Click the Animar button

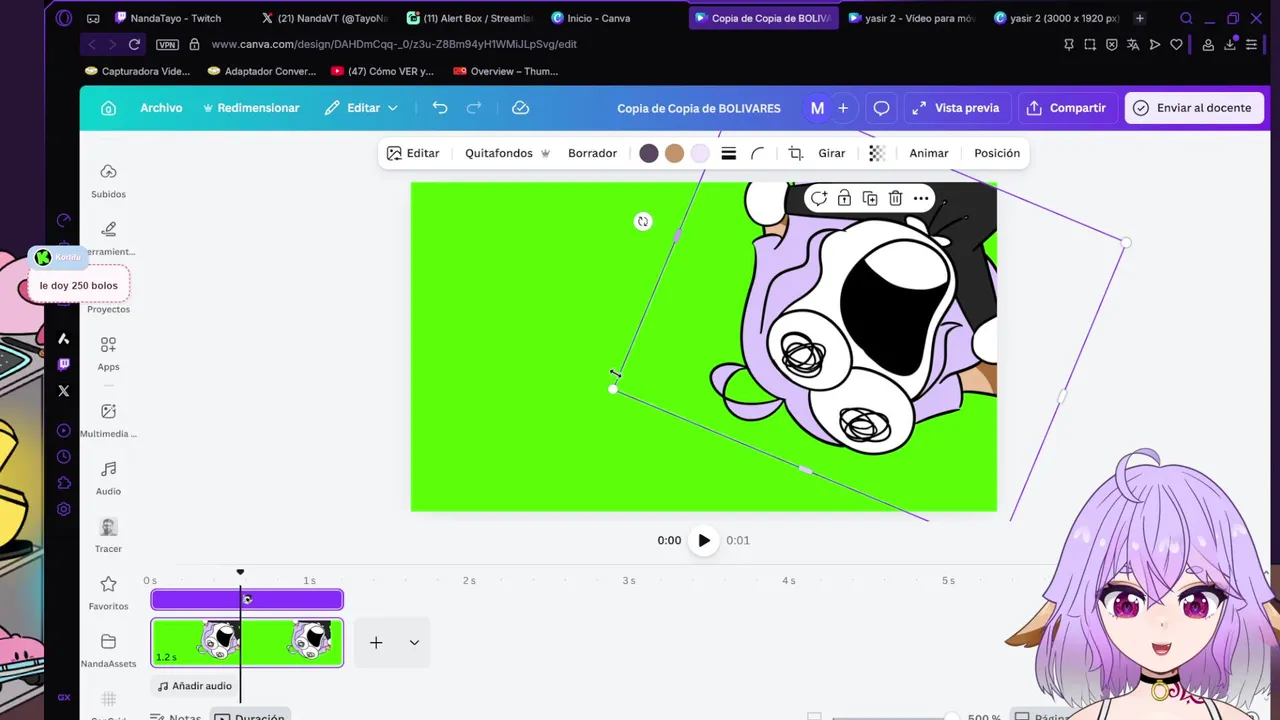[x=929, y=153]
